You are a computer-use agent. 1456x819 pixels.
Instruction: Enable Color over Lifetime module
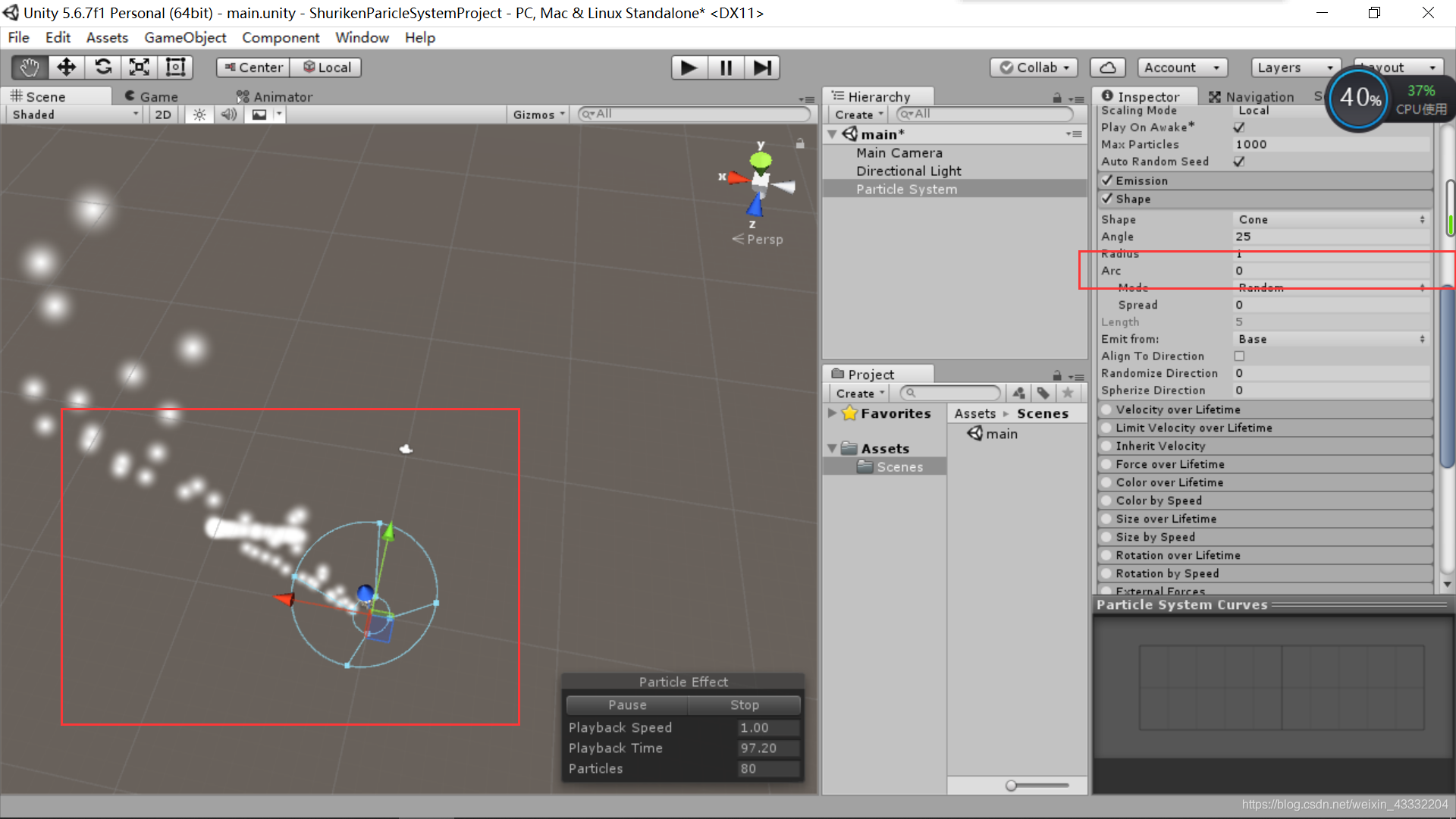[1107, 482]
